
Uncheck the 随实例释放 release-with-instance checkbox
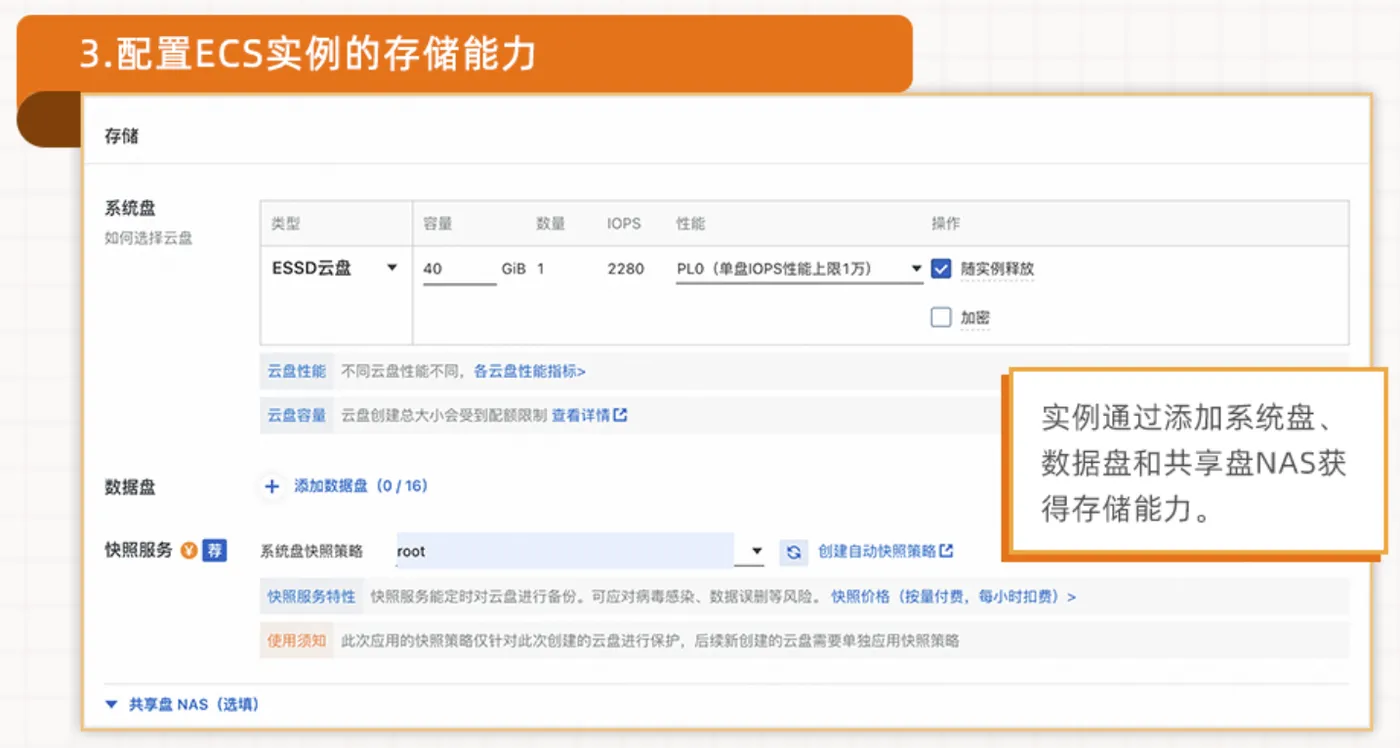pos(940,268)
